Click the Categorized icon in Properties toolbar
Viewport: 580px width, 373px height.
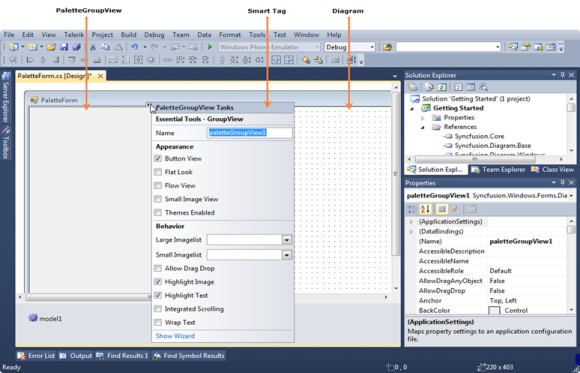click(x=412, y=209)
